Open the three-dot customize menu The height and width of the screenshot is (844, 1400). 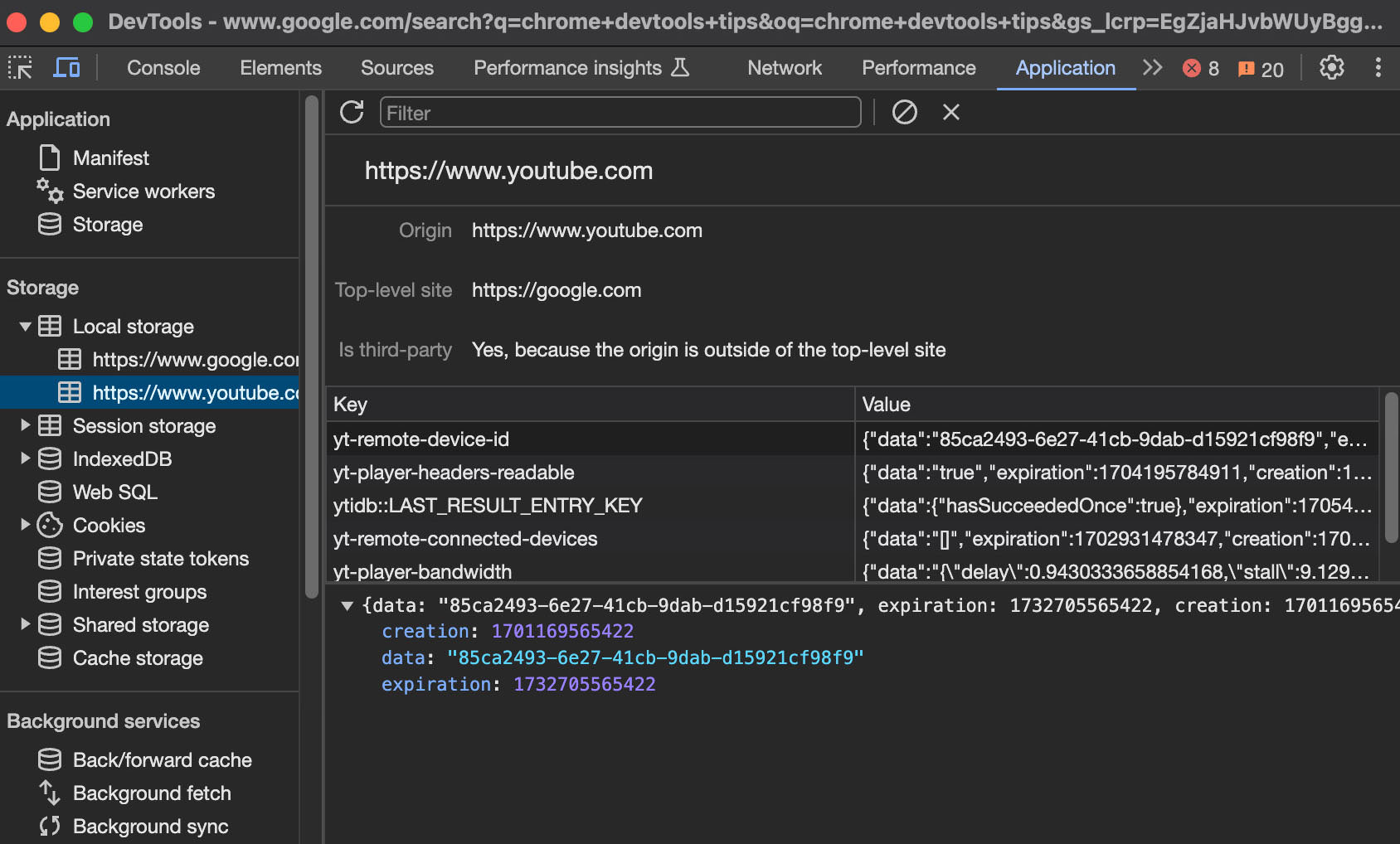click(1378, 67)
